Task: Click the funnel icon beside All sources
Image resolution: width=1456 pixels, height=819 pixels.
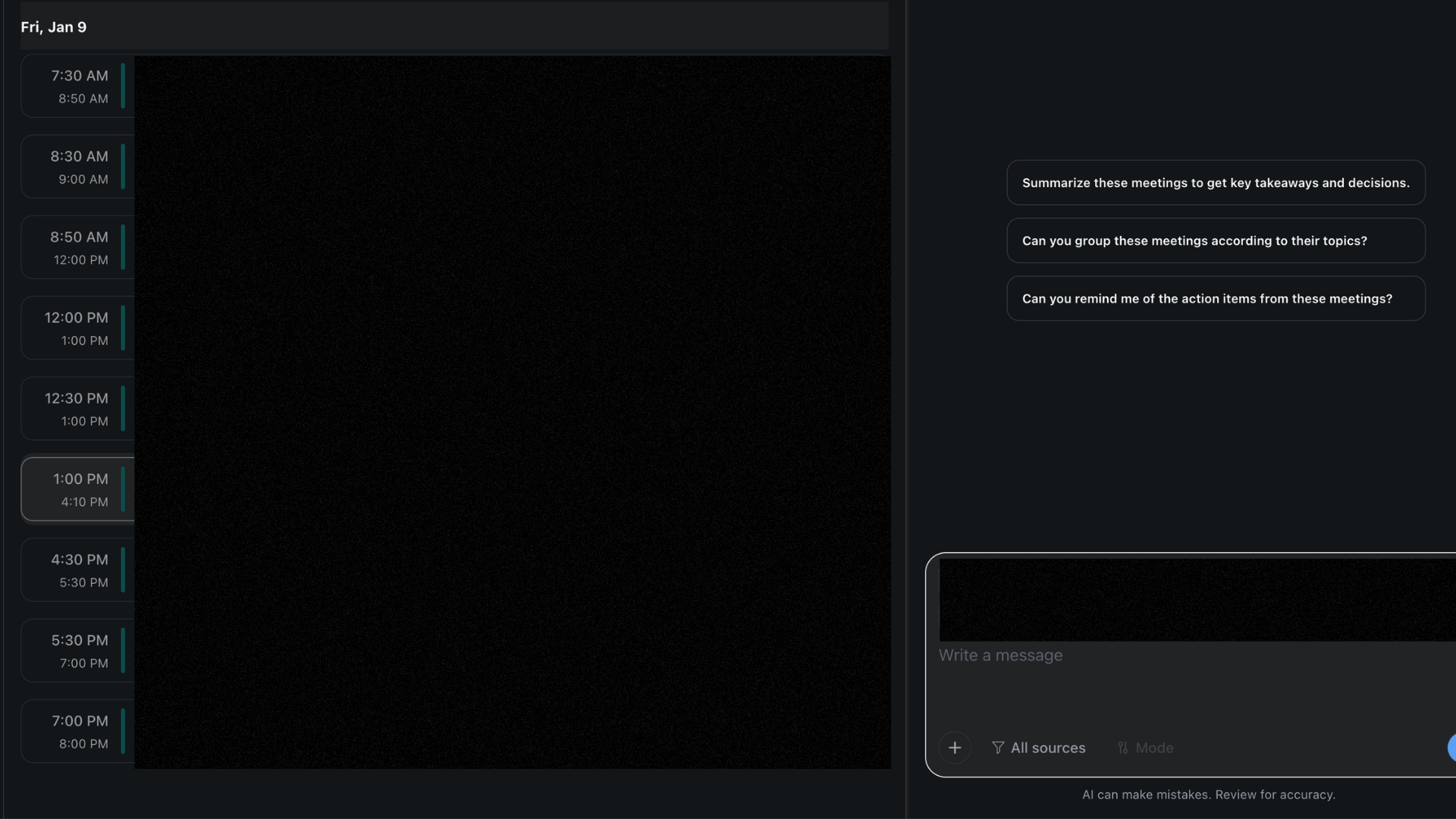Action: coord(998,748)
